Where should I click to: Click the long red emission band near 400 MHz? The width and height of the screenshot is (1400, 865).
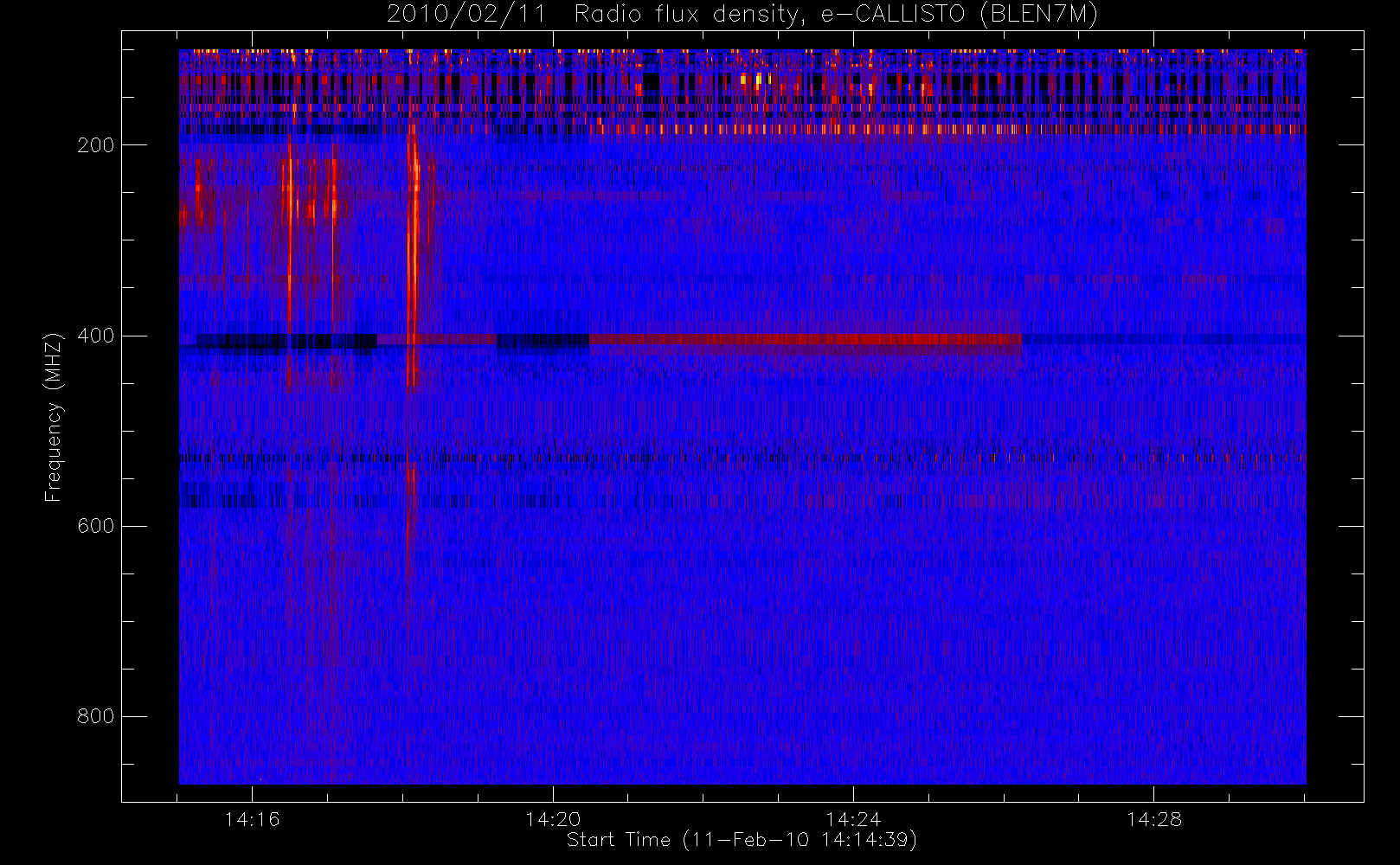pos(806,340)
